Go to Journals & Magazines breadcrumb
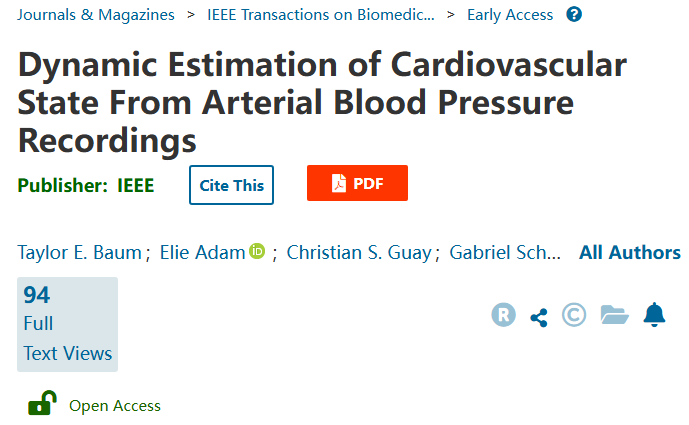This screenshot has width=689, height=425. [96, 15]
